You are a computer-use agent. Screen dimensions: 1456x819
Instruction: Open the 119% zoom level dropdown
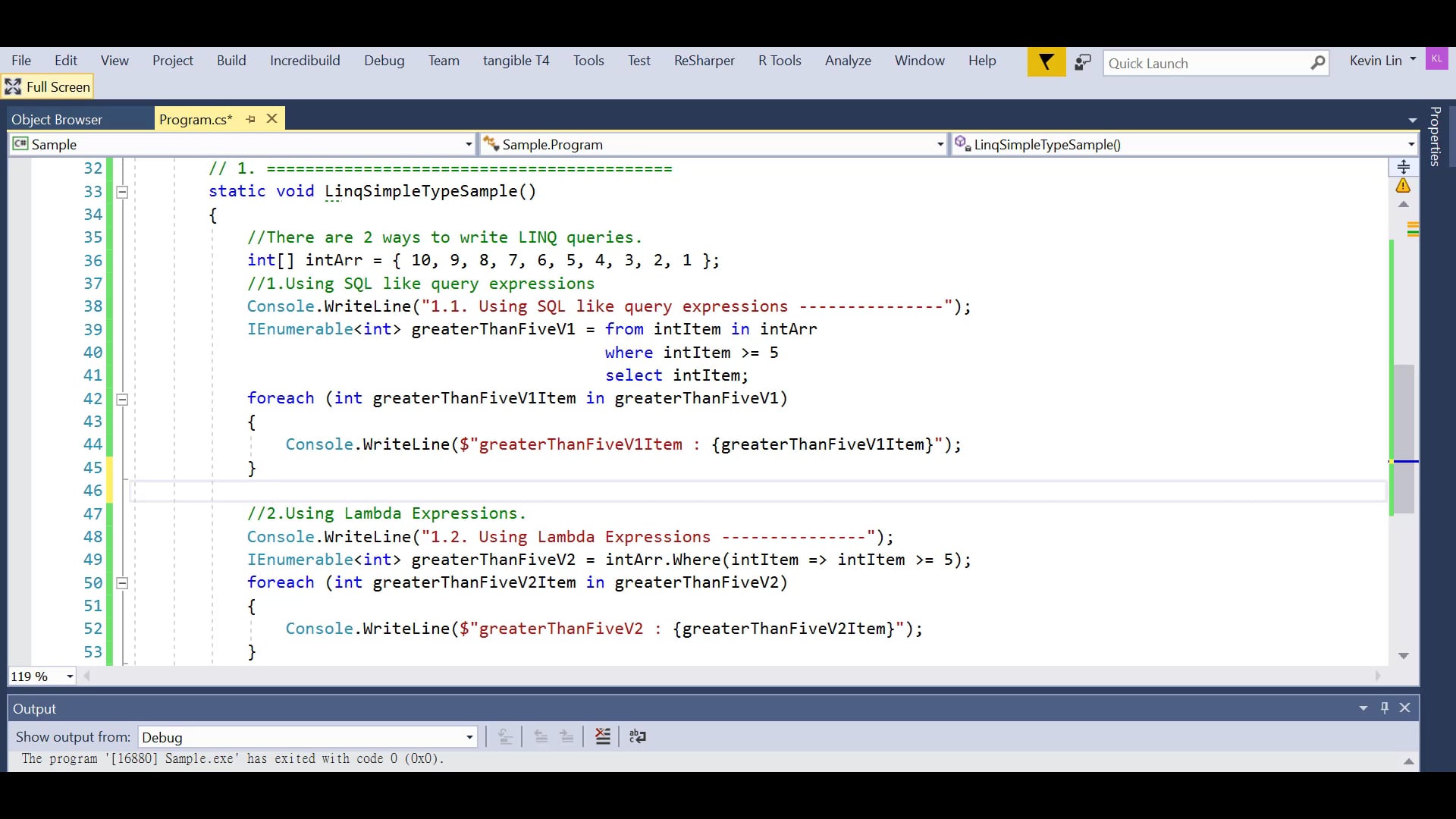point(69,676)
